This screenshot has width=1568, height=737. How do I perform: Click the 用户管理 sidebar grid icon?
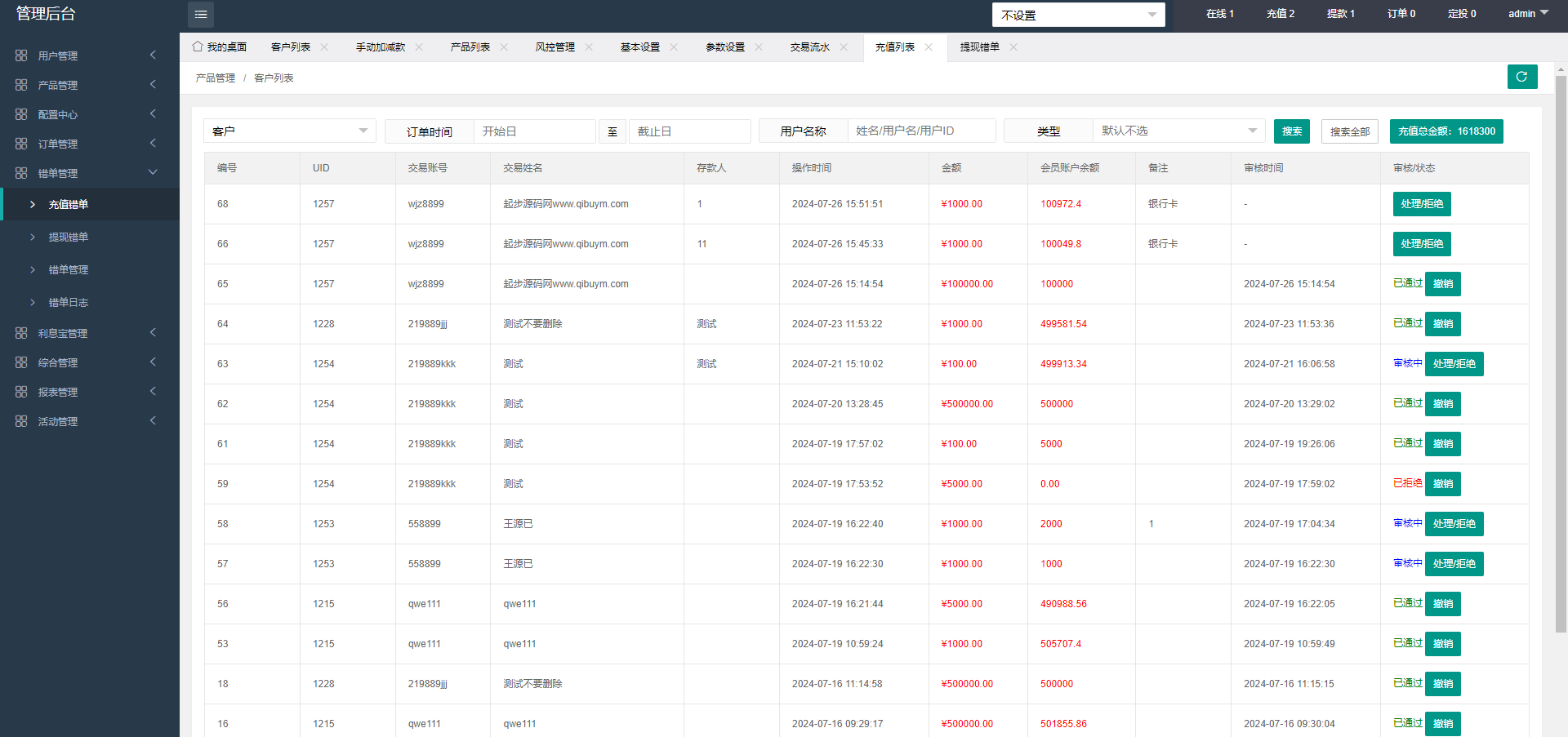click(x=21, y=55)
